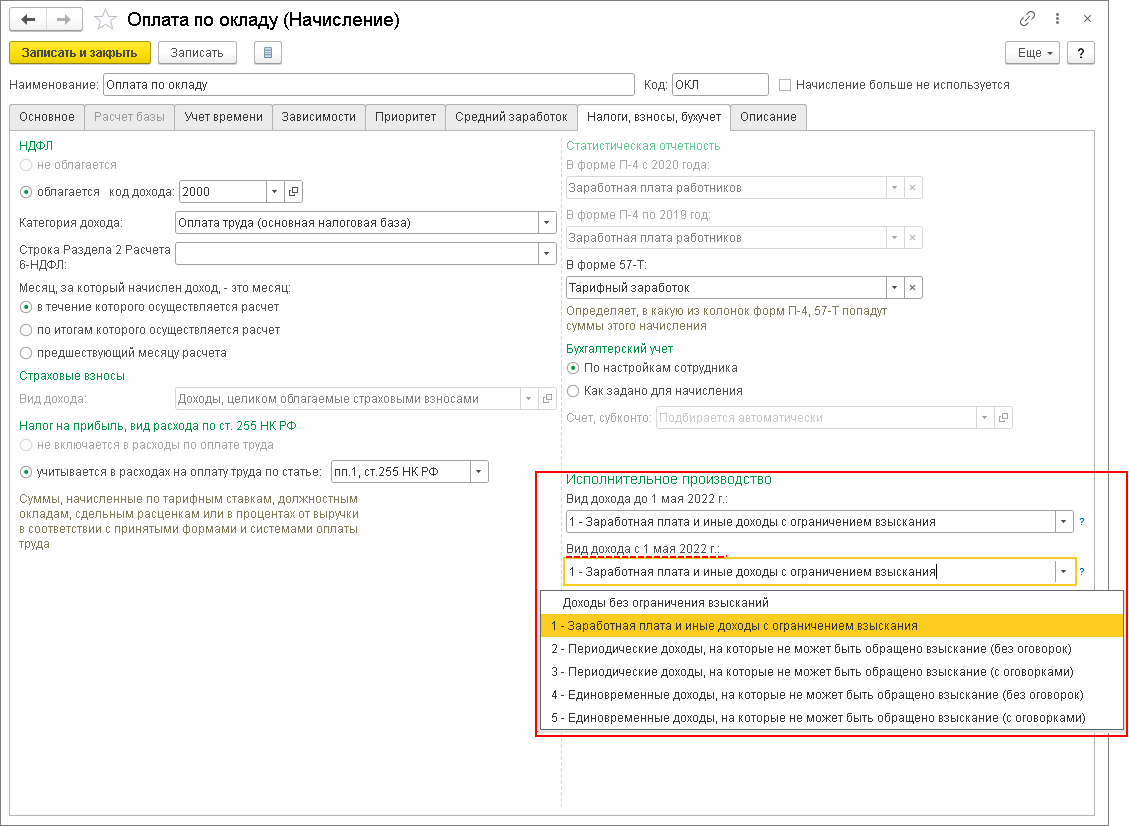1129x826 pixels.
Task: Expand 'Категория дохода' dropdown
Action: coord(546,223)
